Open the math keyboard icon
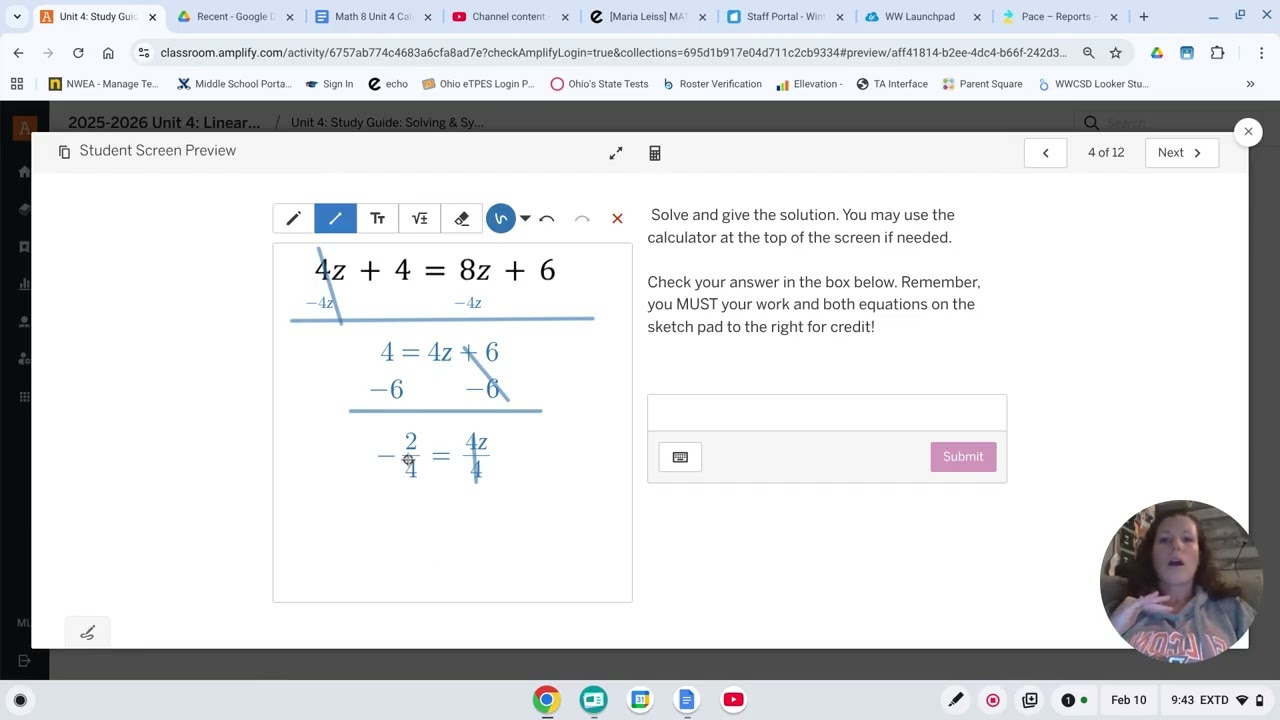The image size is (1280, 720). 680,457
